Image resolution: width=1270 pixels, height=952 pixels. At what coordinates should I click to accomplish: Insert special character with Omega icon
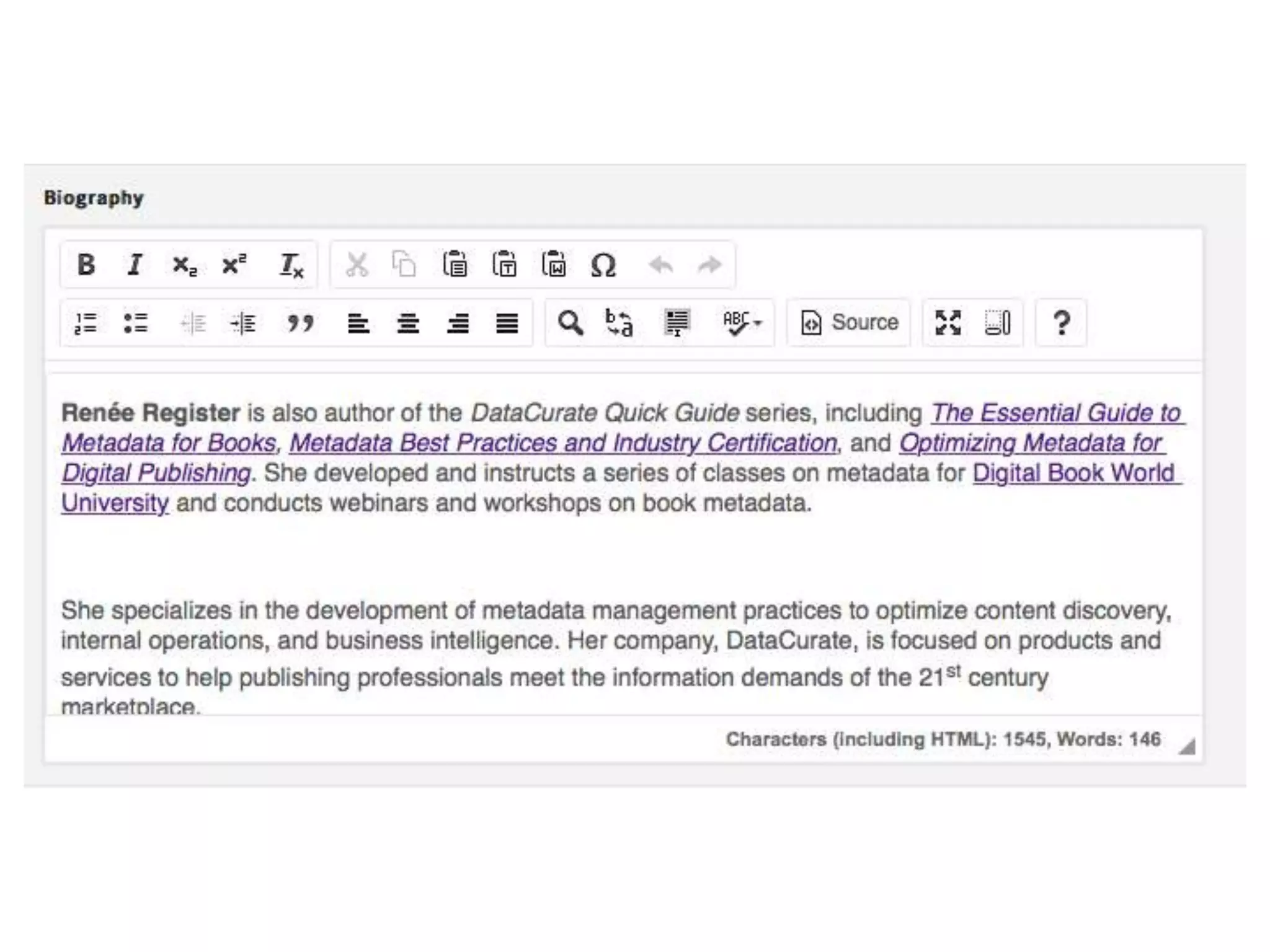[603, 265]
